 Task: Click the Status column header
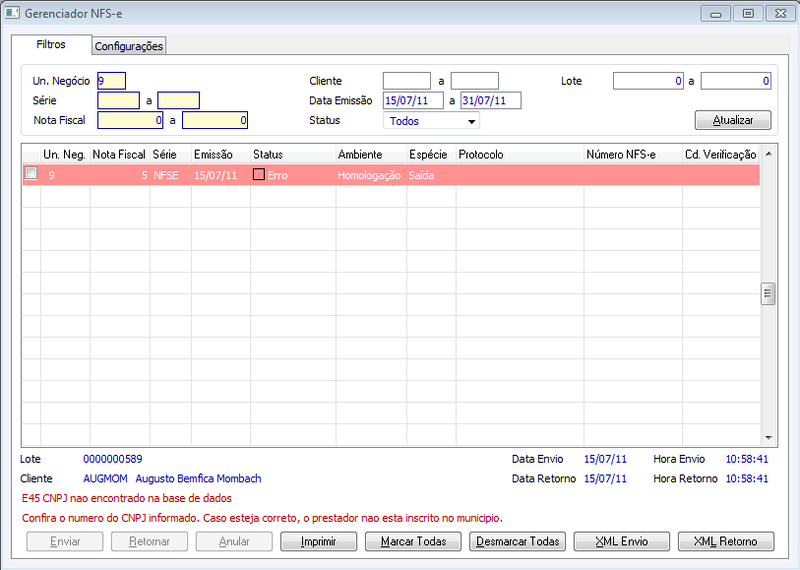tap(293, 154)
